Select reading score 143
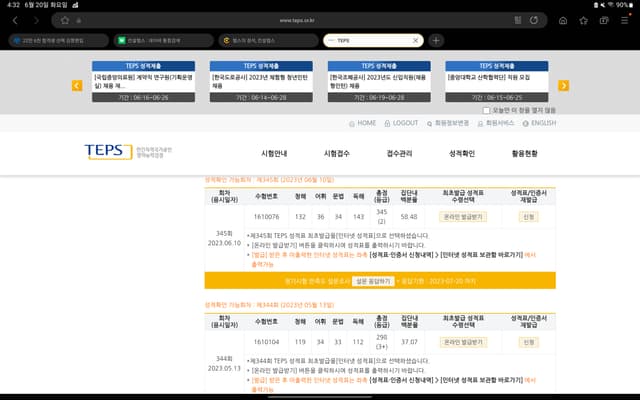 pyautogui.click(x=358, y=217)
